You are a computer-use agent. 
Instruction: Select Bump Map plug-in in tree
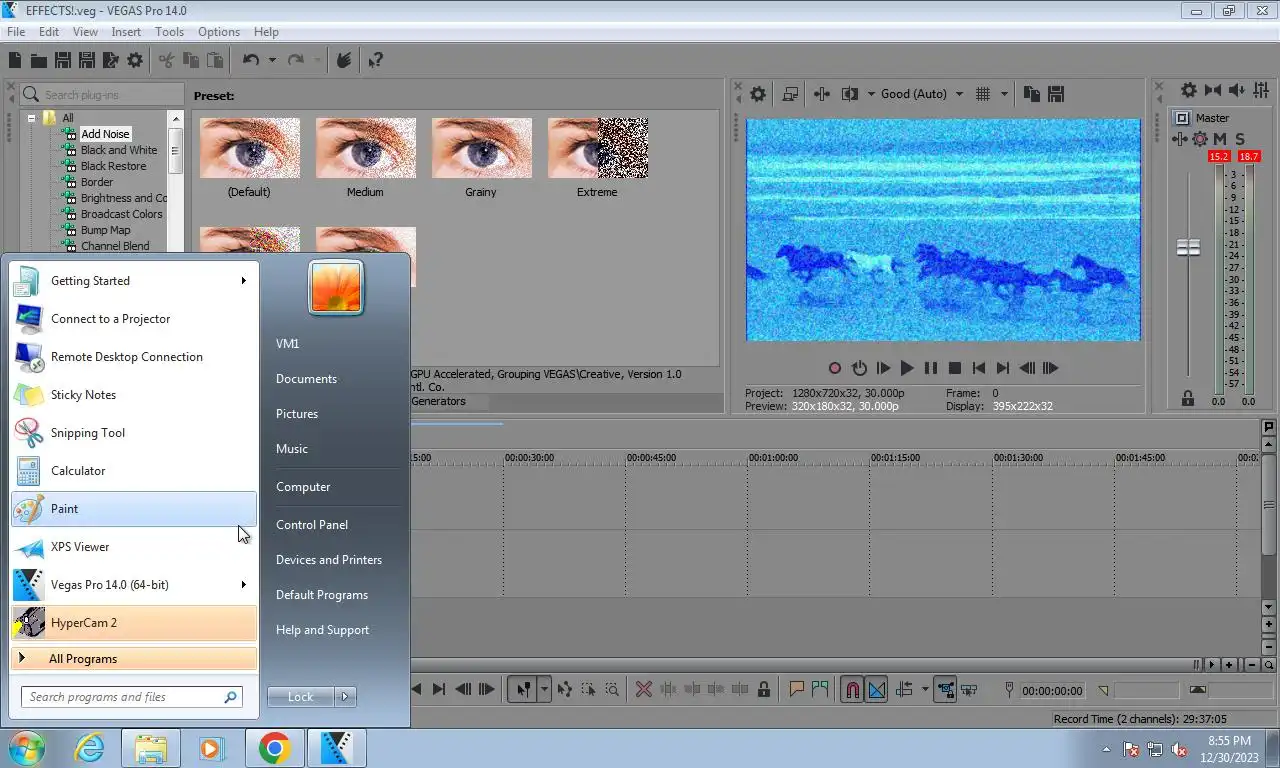coord(105,230)
